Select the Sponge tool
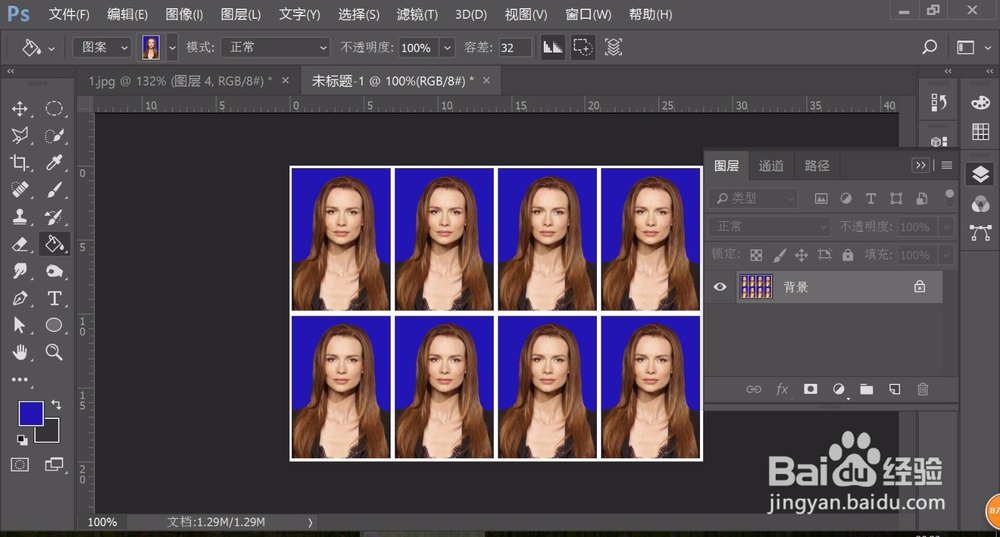 pyautogui.click(x=54, y=271)
